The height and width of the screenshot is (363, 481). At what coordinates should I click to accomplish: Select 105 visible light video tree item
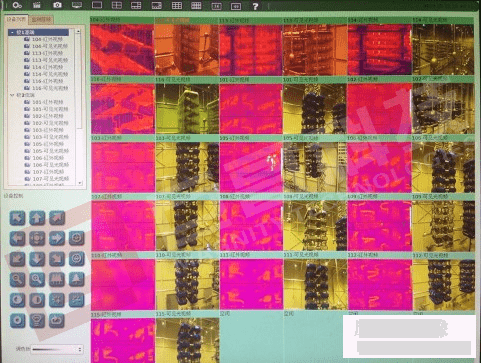coord(47,151)
